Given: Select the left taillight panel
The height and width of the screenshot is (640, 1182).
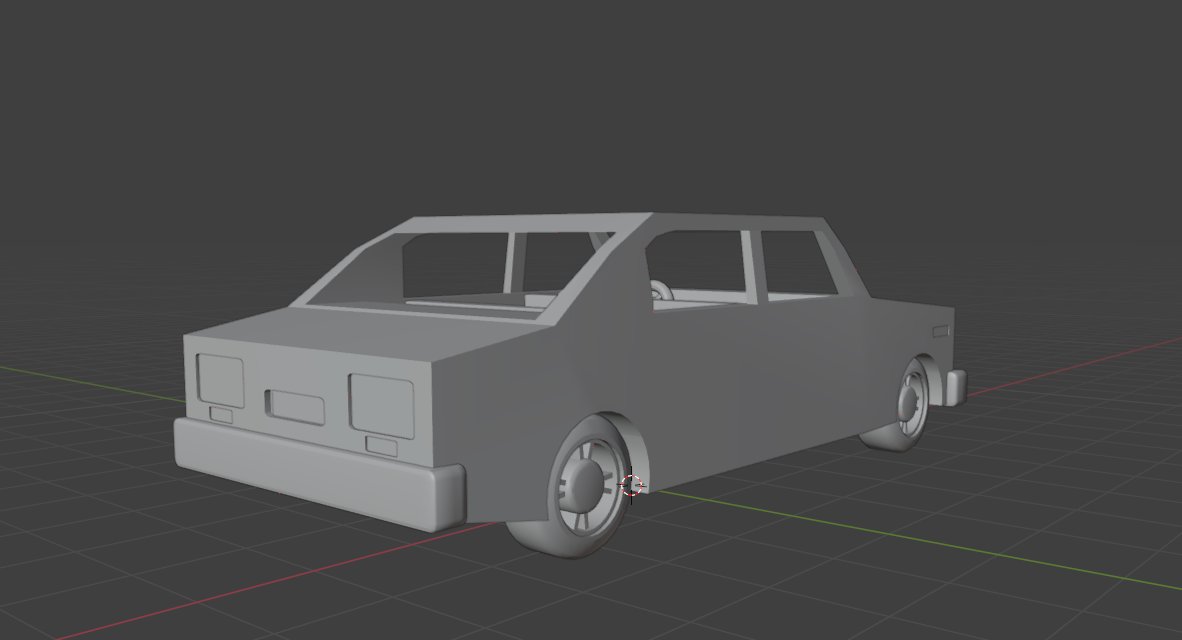Looking at the screenshot, I should pyautogui.click(x=220, y=381).
